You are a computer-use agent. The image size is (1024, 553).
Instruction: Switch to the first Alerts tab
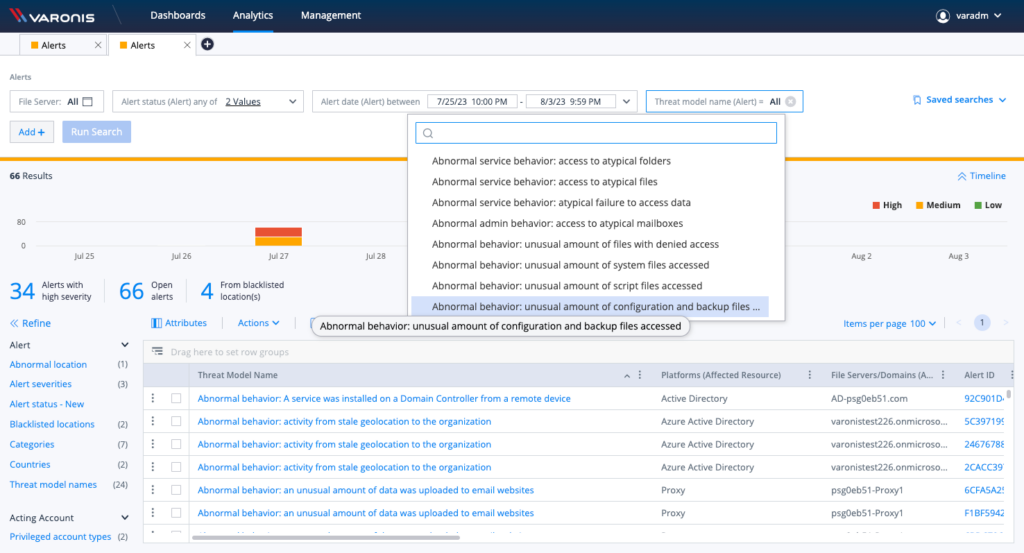(x=54, y=45)
